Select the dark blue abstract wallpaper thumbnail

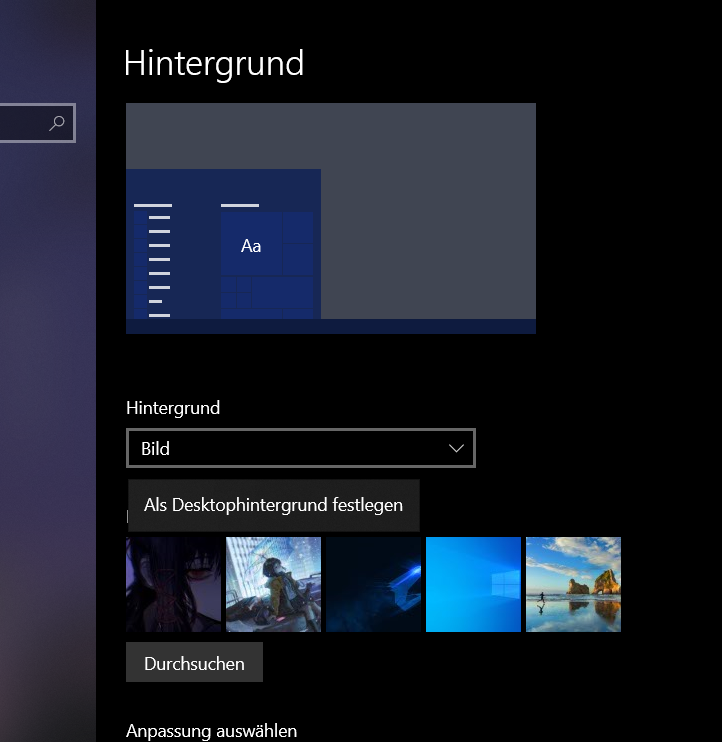pyautogui.click(x=373, y=584)
